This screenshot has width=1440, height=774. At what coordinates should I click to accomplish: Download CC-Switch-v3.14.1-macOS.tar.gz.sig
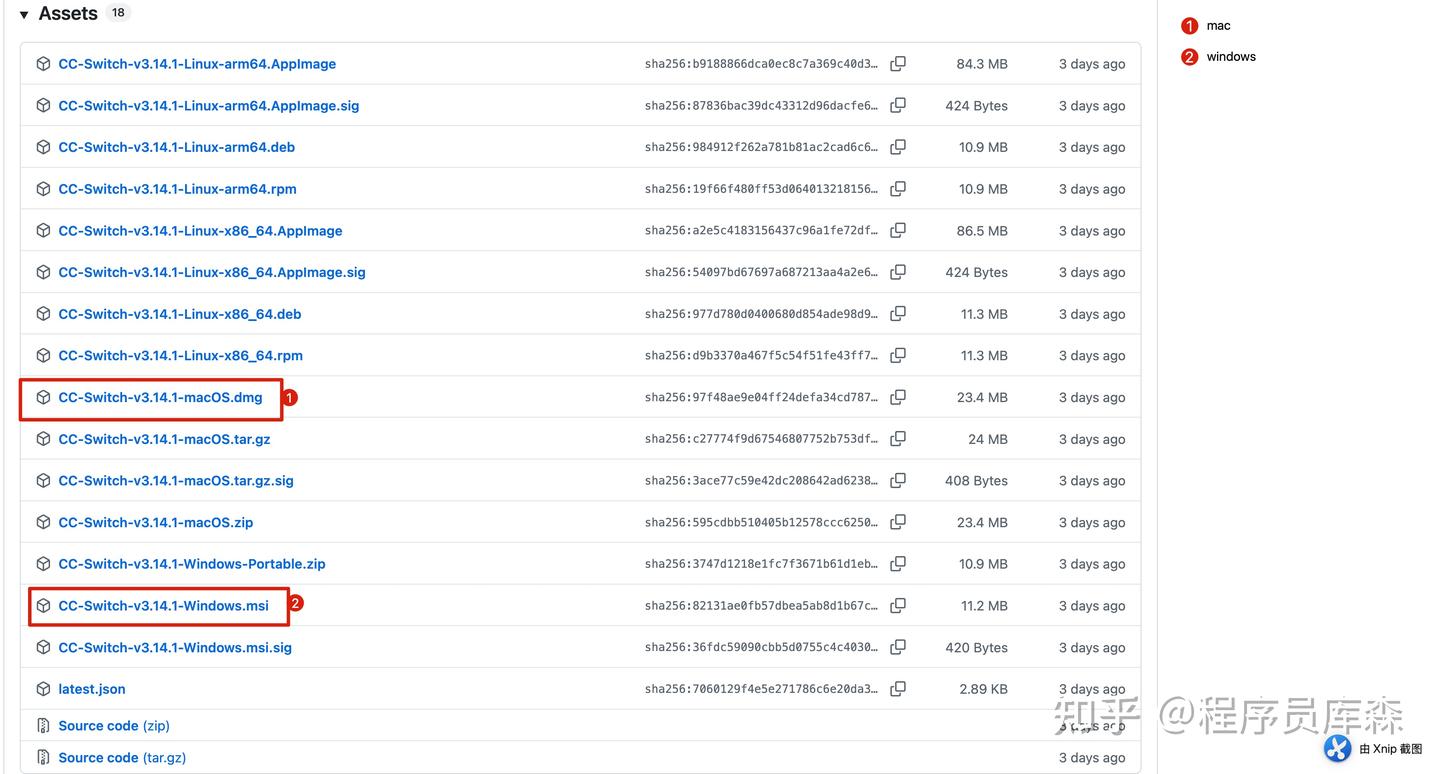point(176,480)
